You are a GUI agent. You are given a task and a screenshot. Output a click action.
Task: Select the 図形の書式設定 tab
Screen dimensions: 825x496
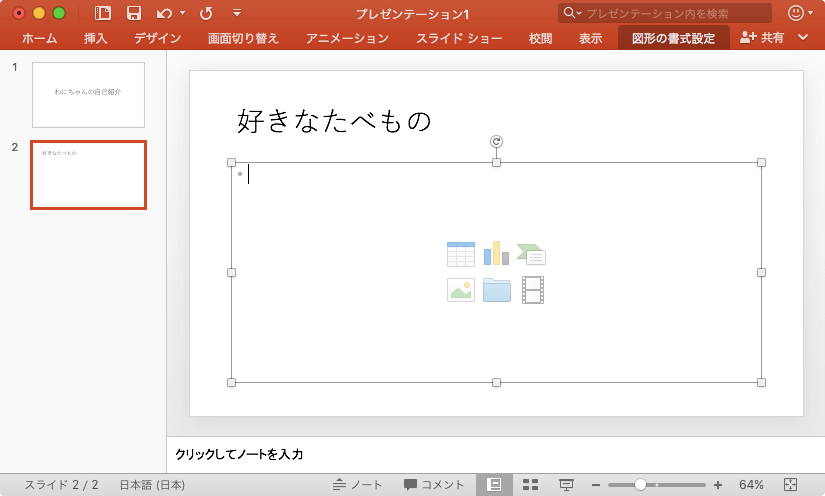point(673,38)
